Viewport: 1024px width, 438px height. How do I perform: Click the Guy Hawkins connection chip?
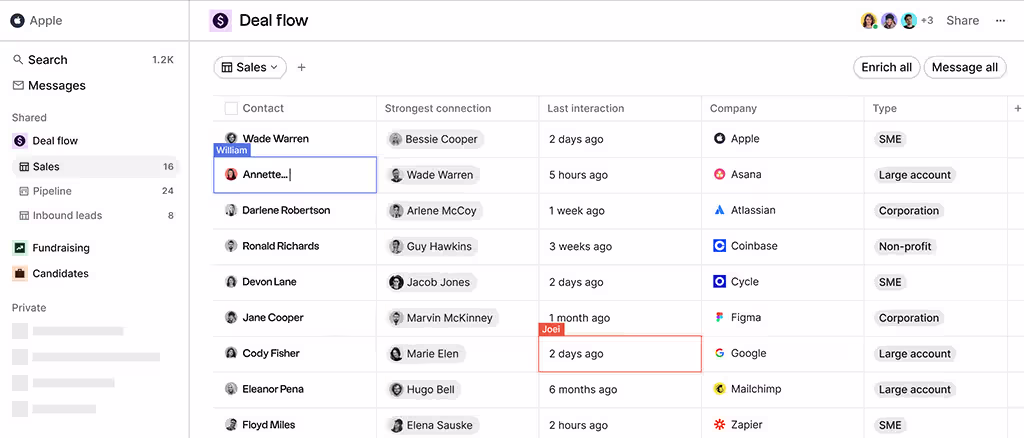click(432, 247)
